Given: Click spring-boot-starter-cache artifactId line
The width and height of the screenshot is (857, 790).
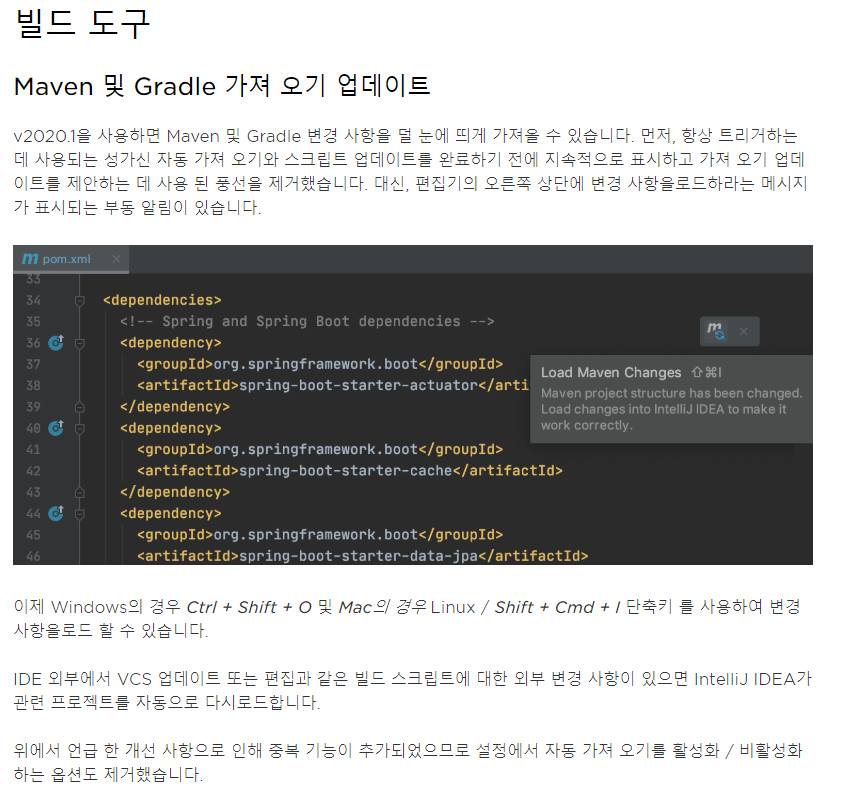Looking at the screenshot, I should pyautogui.click(x=350, y=470).
